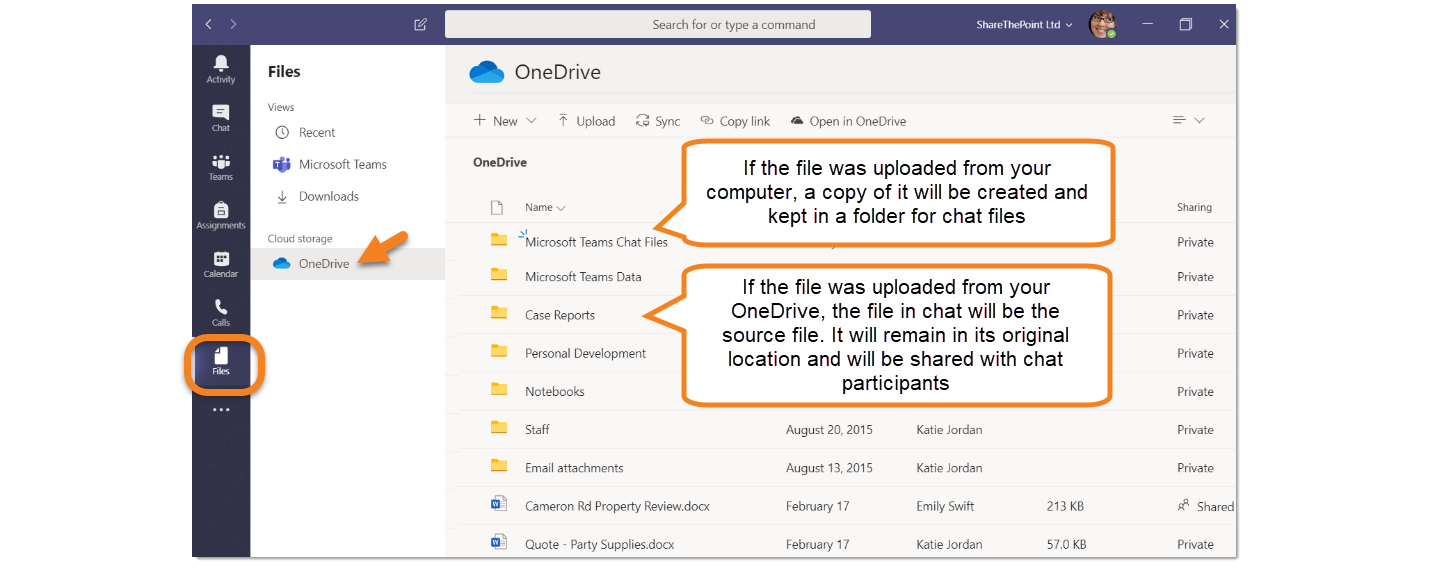
Task: Click Shared status of Cameron Rd file
Action: click(x=1206, y=506)
